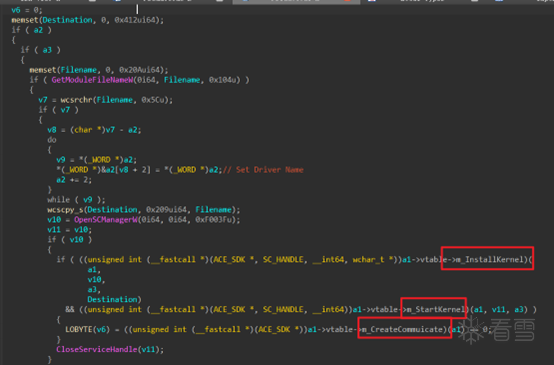Select the CloseServiceHandle function call

pos(97,349)
